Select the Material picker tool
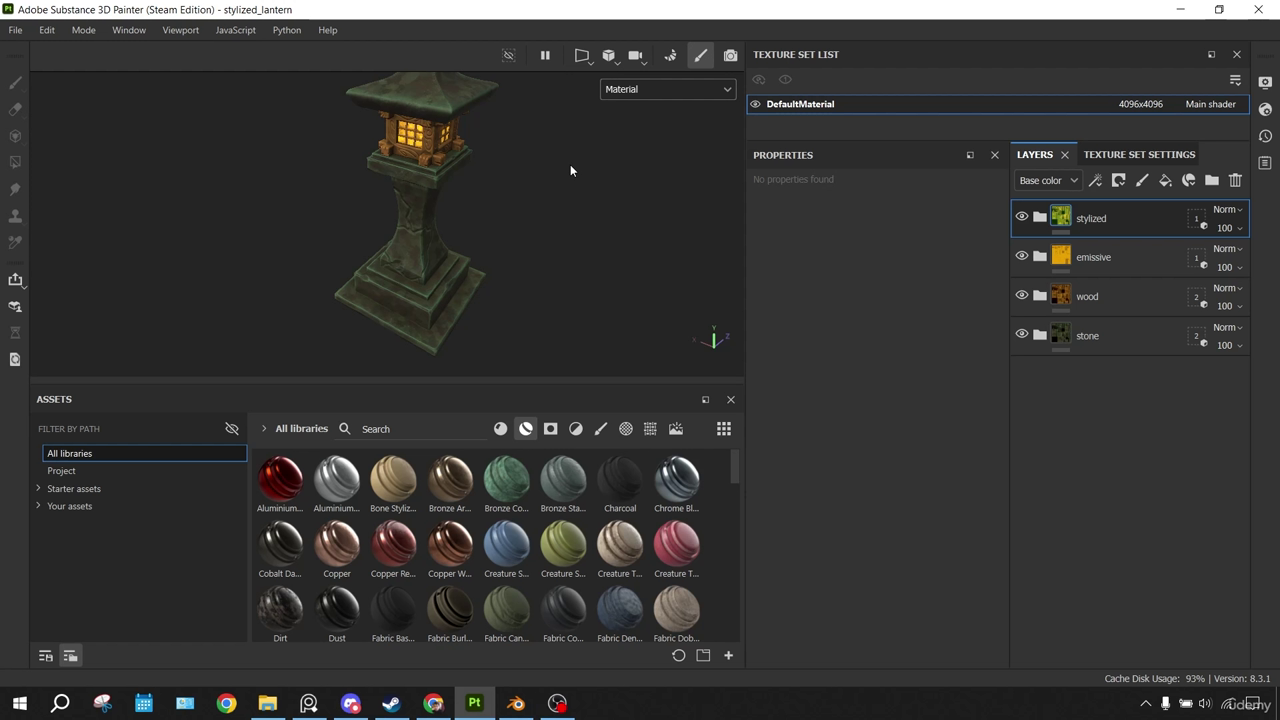This screenshot has width=1280, height=720. [x=15, y=242]
